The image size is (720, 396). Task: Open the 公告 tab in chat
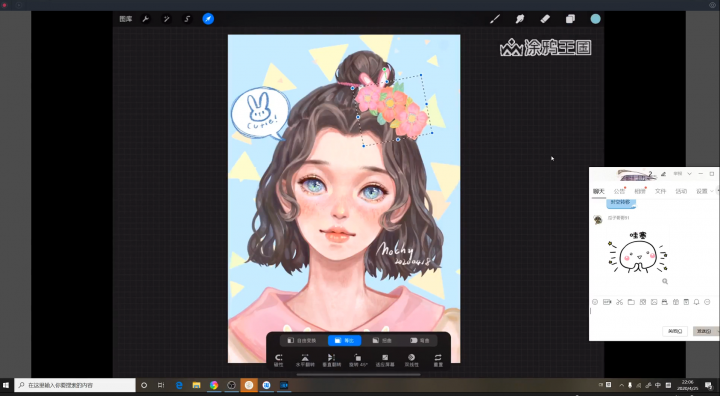(x=619, y=191)
